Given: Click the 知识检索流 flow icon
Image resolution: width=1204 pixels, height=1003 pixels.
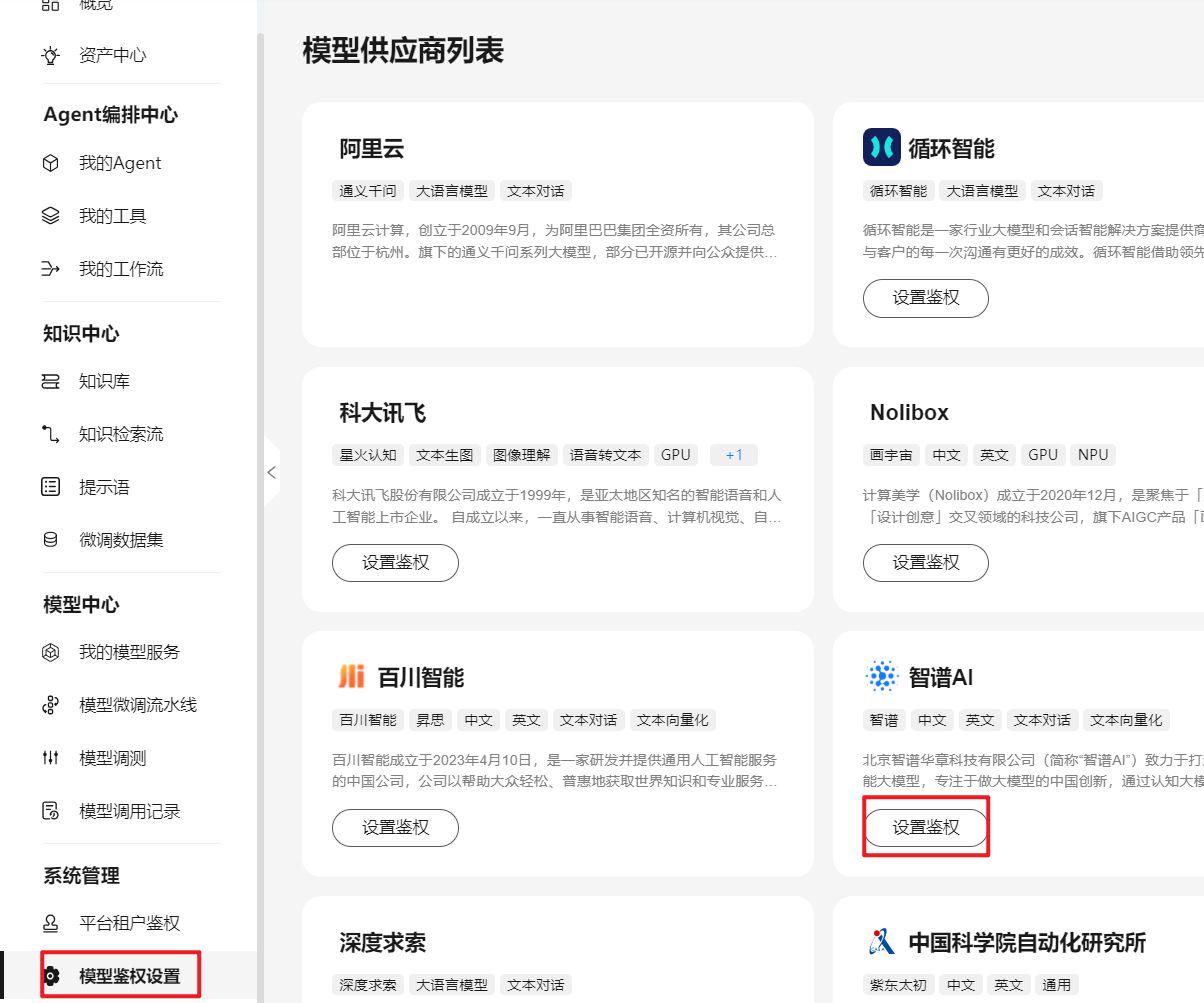Looking at the screenshot, I should click(x=51, y=434).
